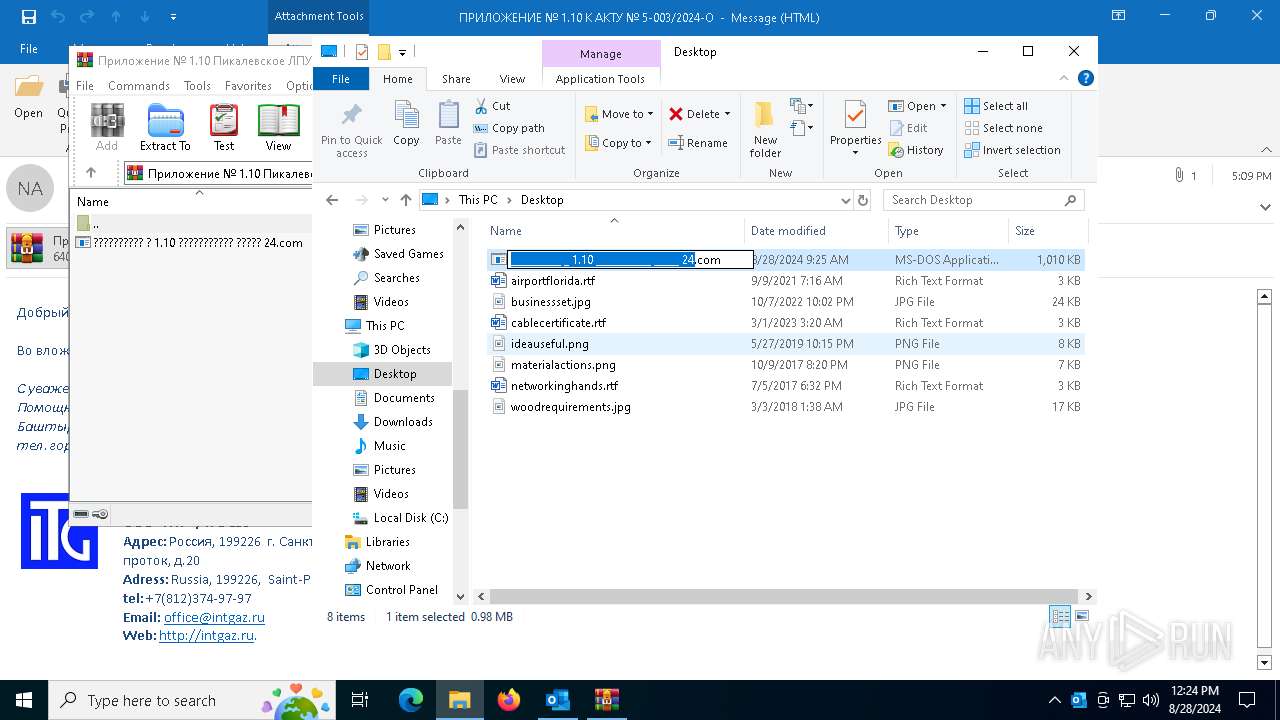Open the Commands menu in WinRAR
Viewport: 1280px width, 720px height.
click(139, 86)
